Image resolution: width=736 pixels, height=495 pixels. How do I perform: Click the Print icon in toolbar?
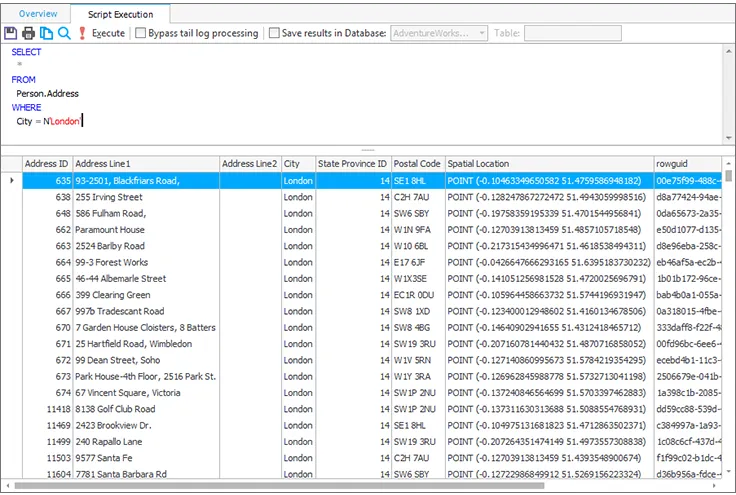tap(28, 33)
